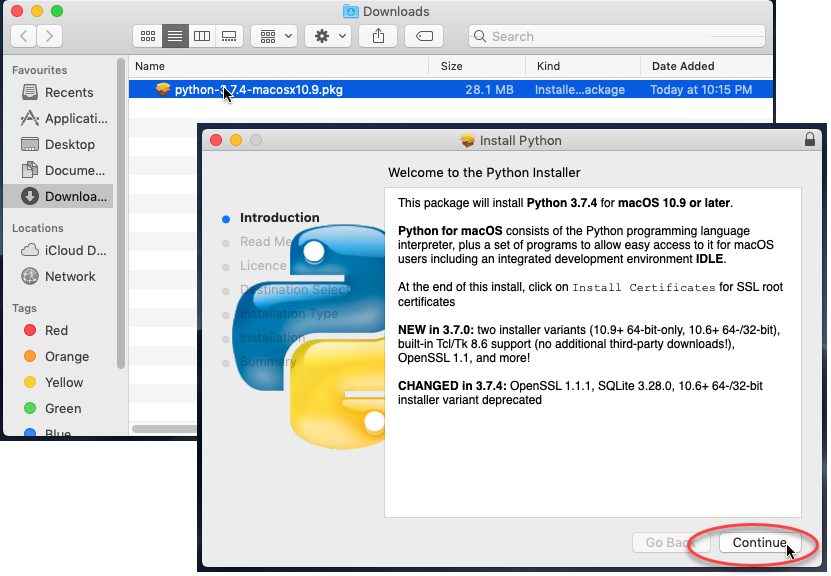The height and width of the screenshot is (576, 831).
Task: Select the Yellow tag
Action: [58, 382]
